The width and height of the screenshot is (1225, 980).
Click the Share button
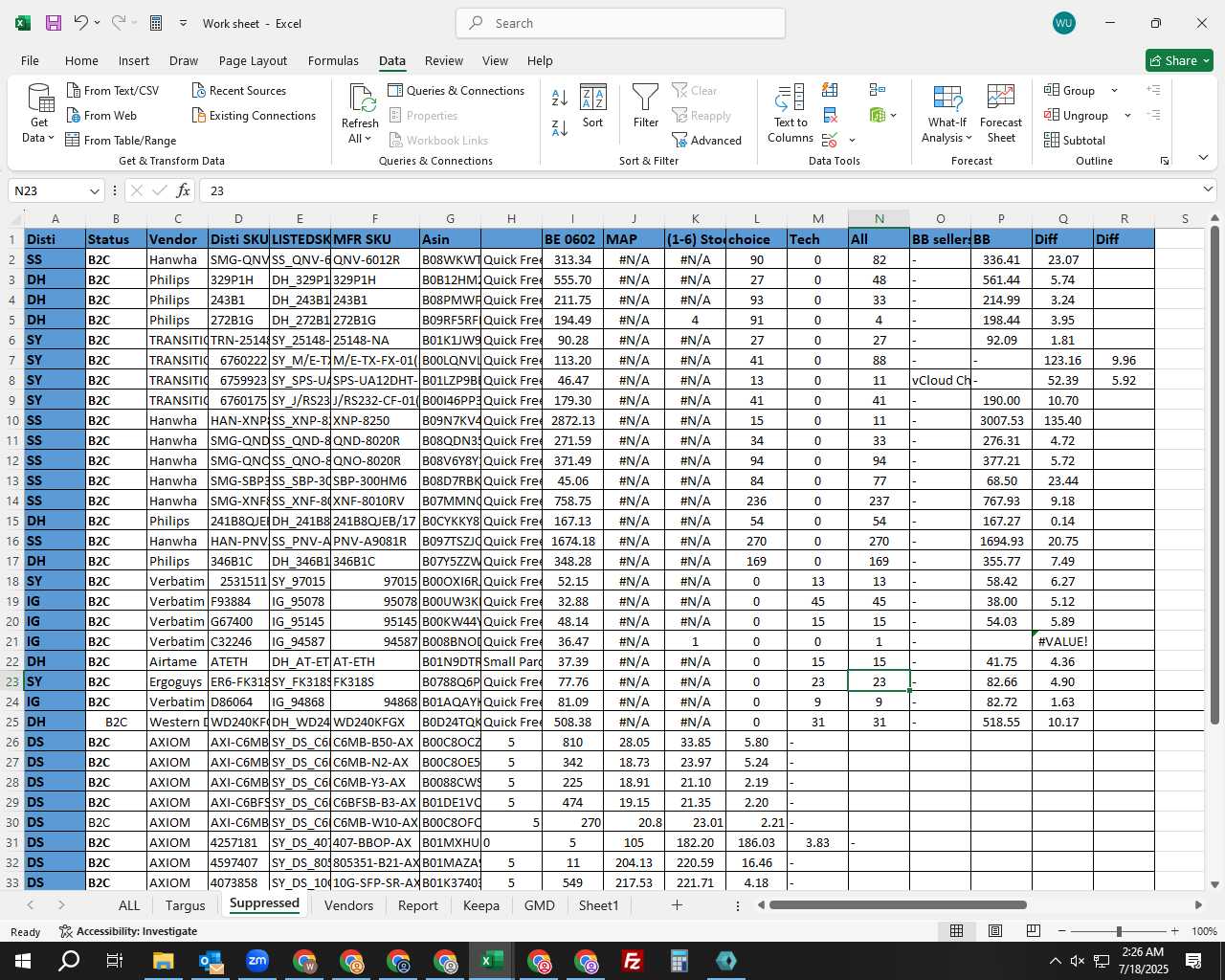1179,60
